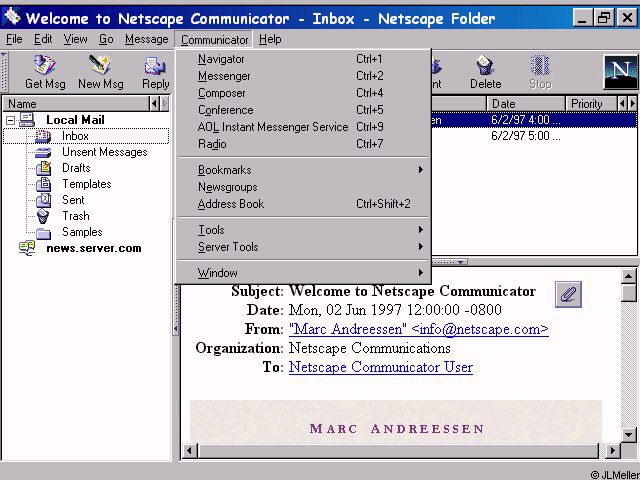Viewport: 640px width, 480px height.
Task: Click the horizontal scroll left arrow
Action: 189,451
